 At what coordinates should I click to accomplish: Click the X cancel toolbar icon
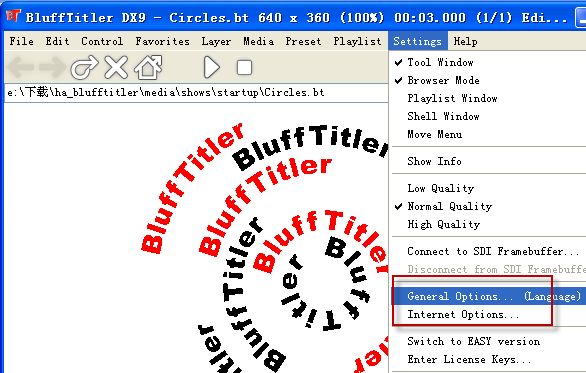(x=116, y=68)
